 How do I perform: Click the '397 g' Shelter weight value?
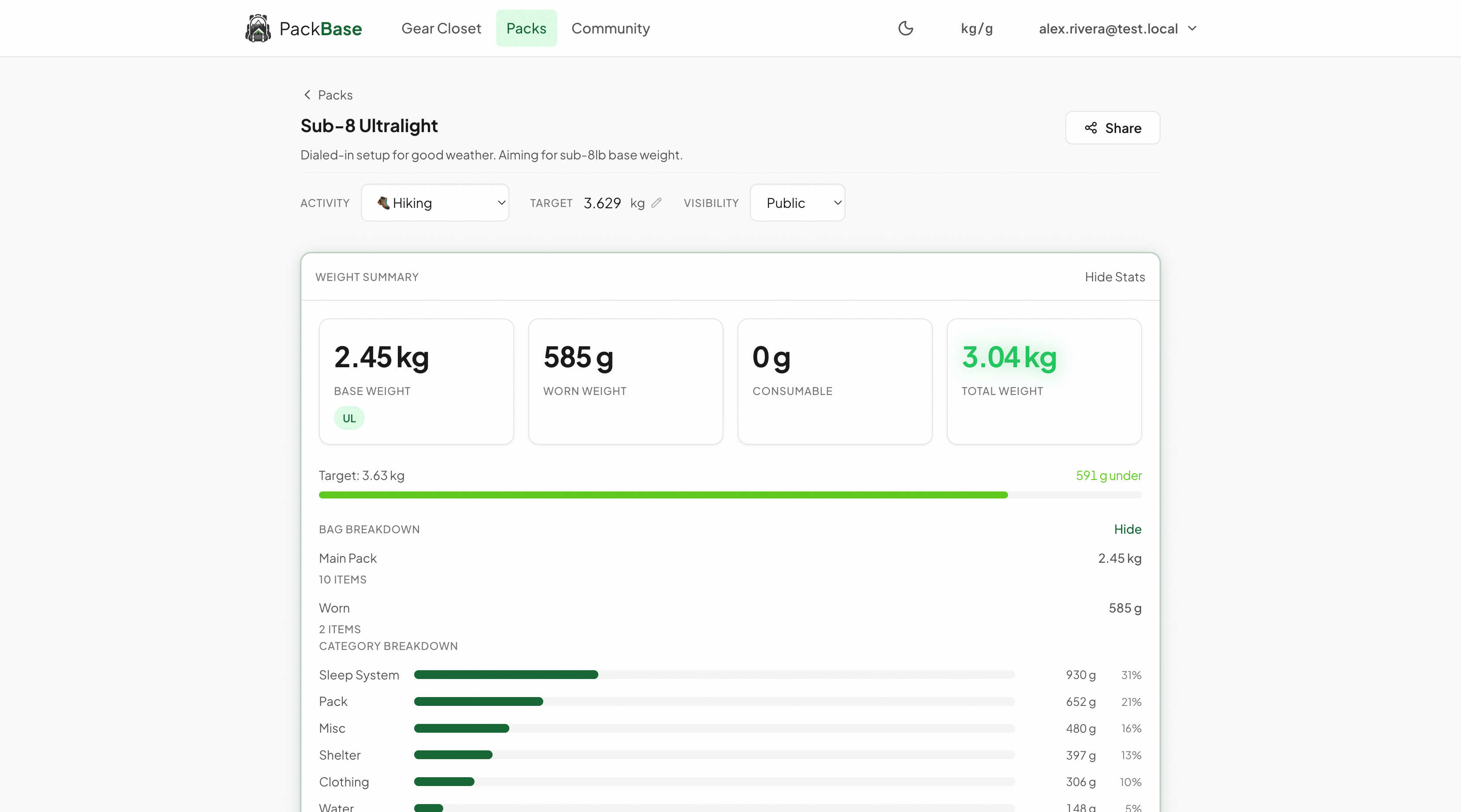tap(1080, 755)
